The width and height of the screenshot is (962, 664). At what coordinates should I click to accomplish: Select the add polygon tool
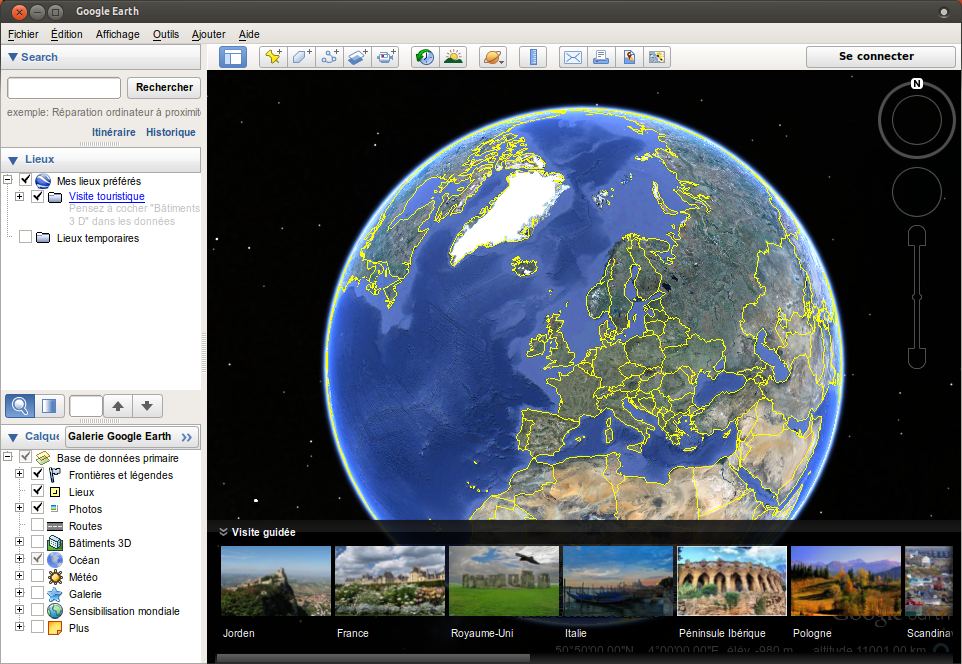coord(301,57)
